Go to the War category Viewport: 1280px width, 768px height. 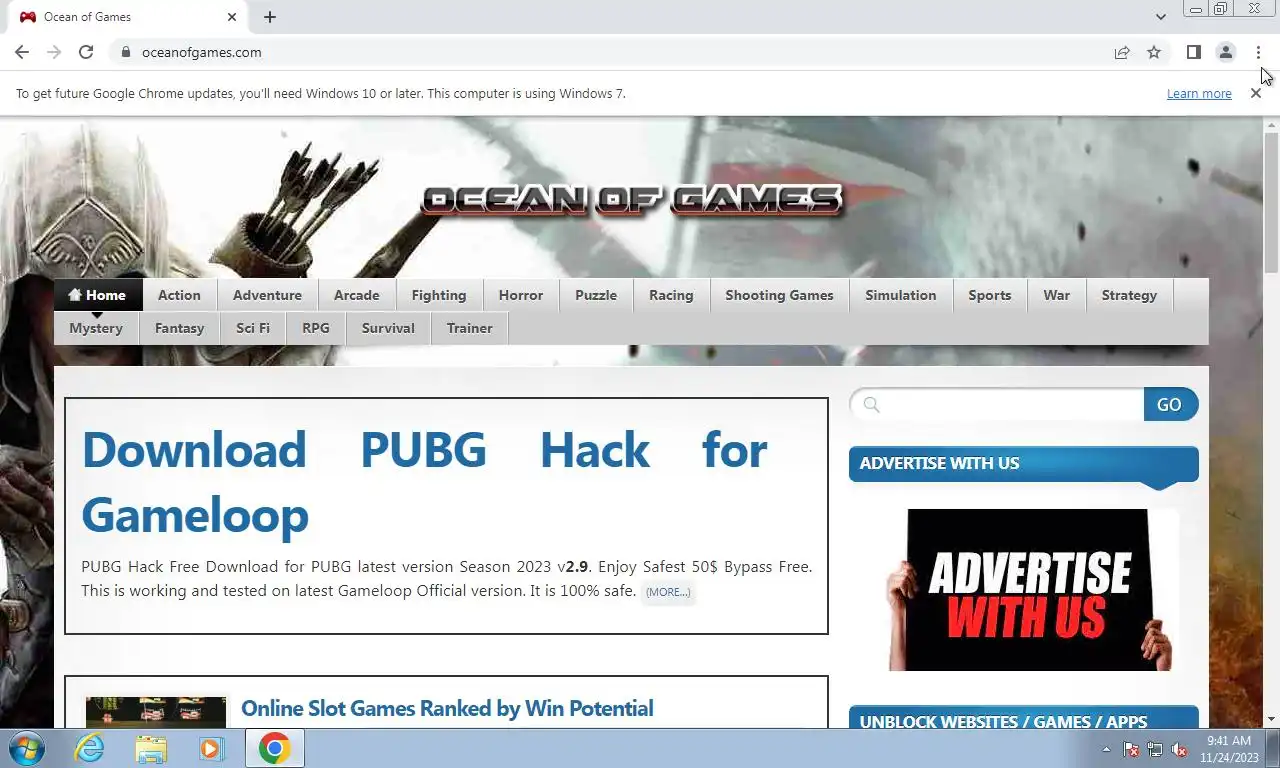[1057, 295]
